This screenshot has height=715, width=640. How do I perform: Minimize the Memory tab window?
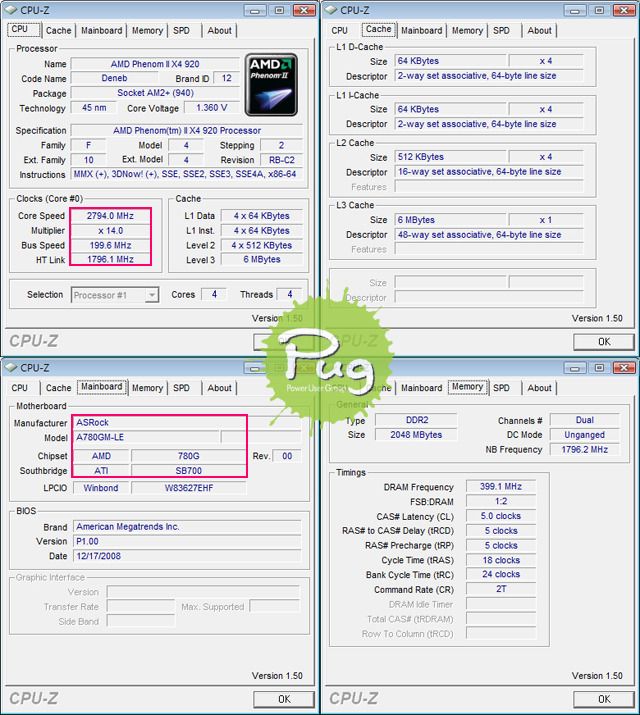point(575,368)
